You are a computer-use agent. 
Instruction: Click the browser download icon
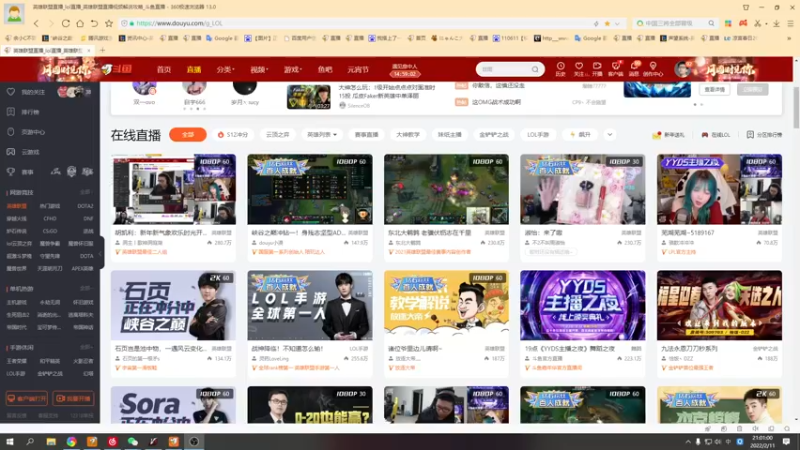tap(776, 23)
